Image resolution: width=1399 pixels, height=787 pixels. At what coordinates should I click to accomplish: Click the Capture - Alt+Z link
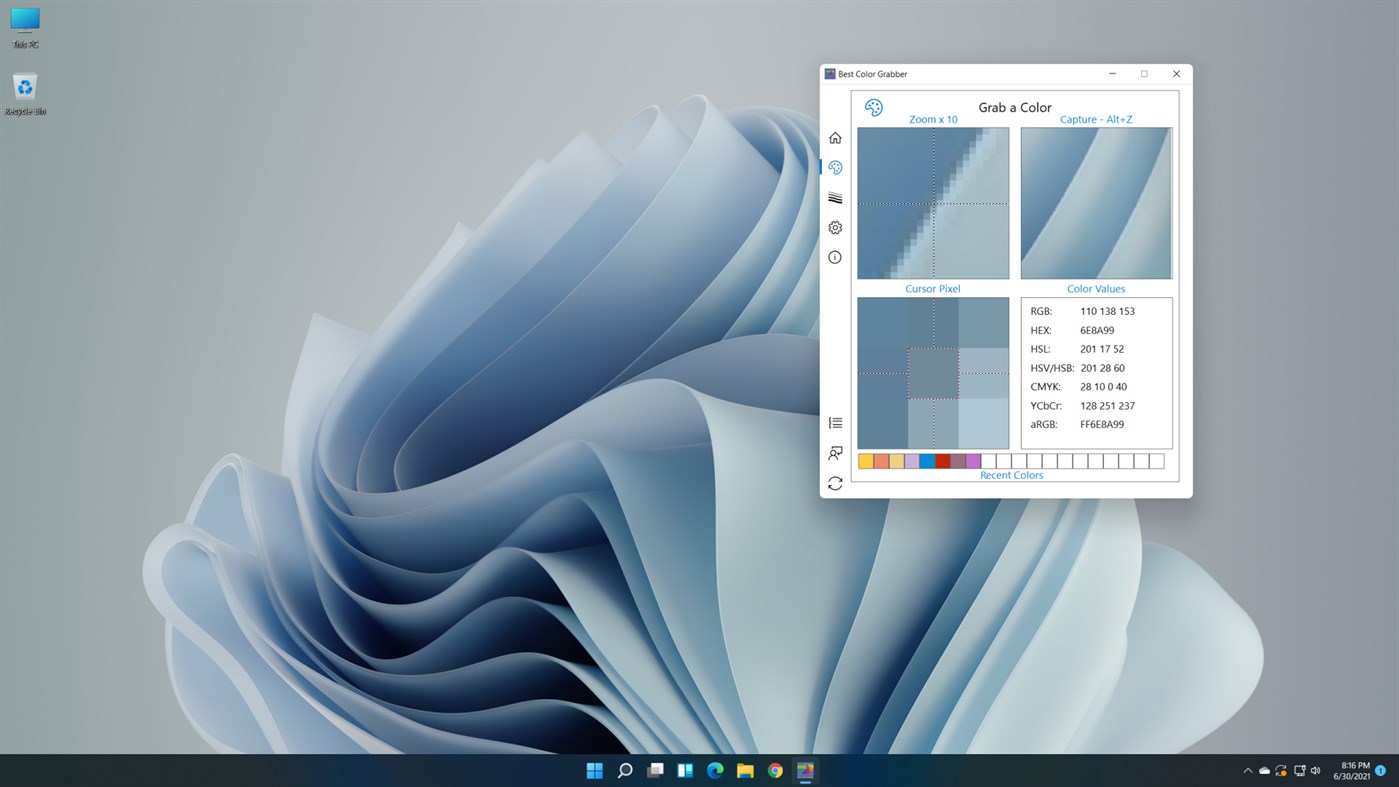pos(1095,119)
